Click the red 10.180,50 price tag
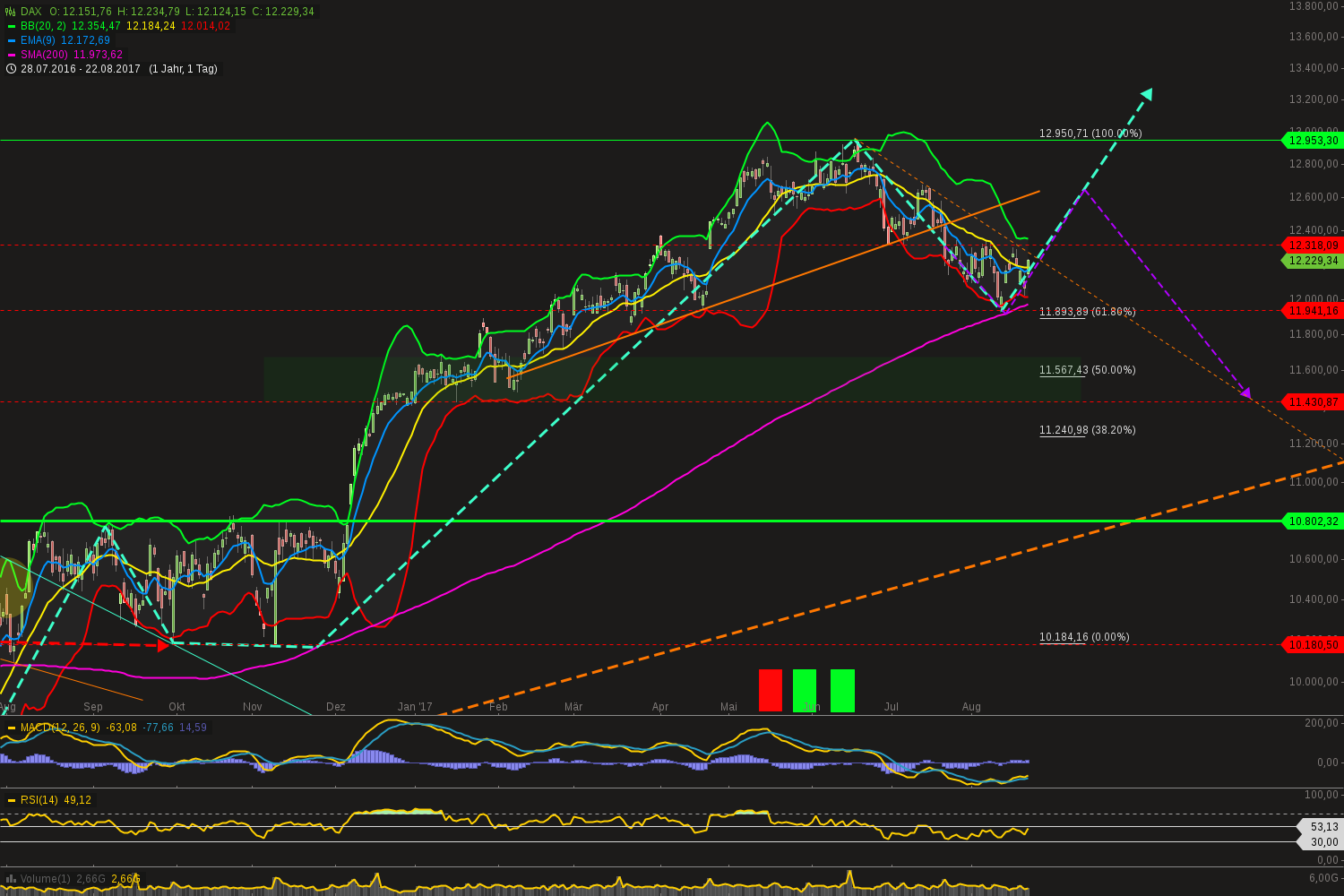 coord(1313,644)
